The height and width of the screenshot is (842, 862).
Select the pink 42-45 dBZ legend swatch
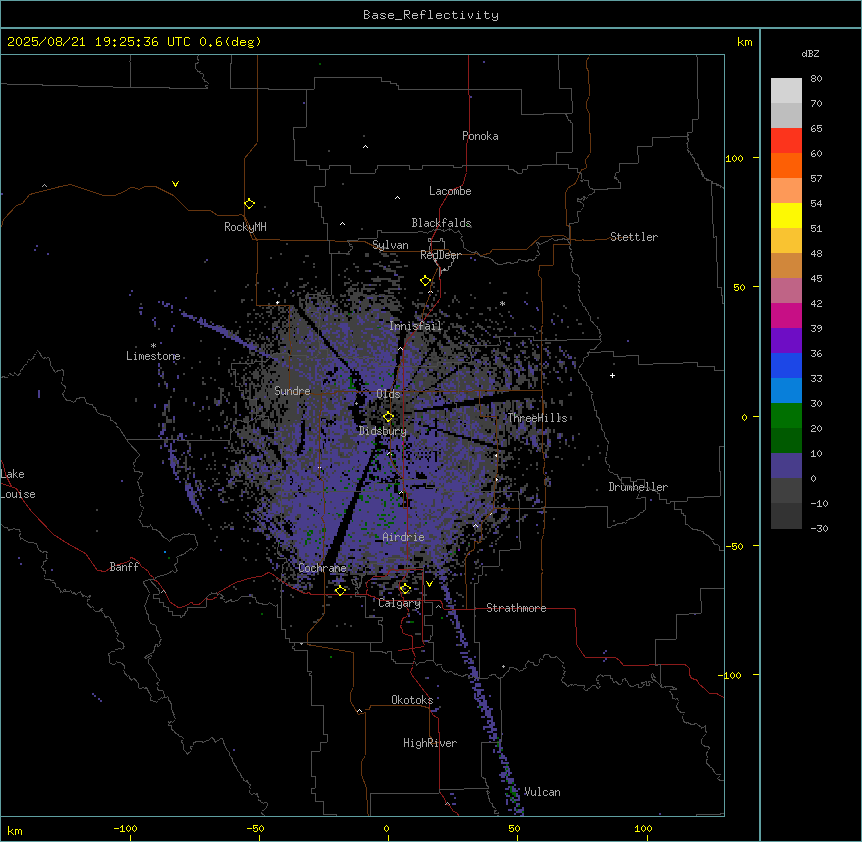786,291
